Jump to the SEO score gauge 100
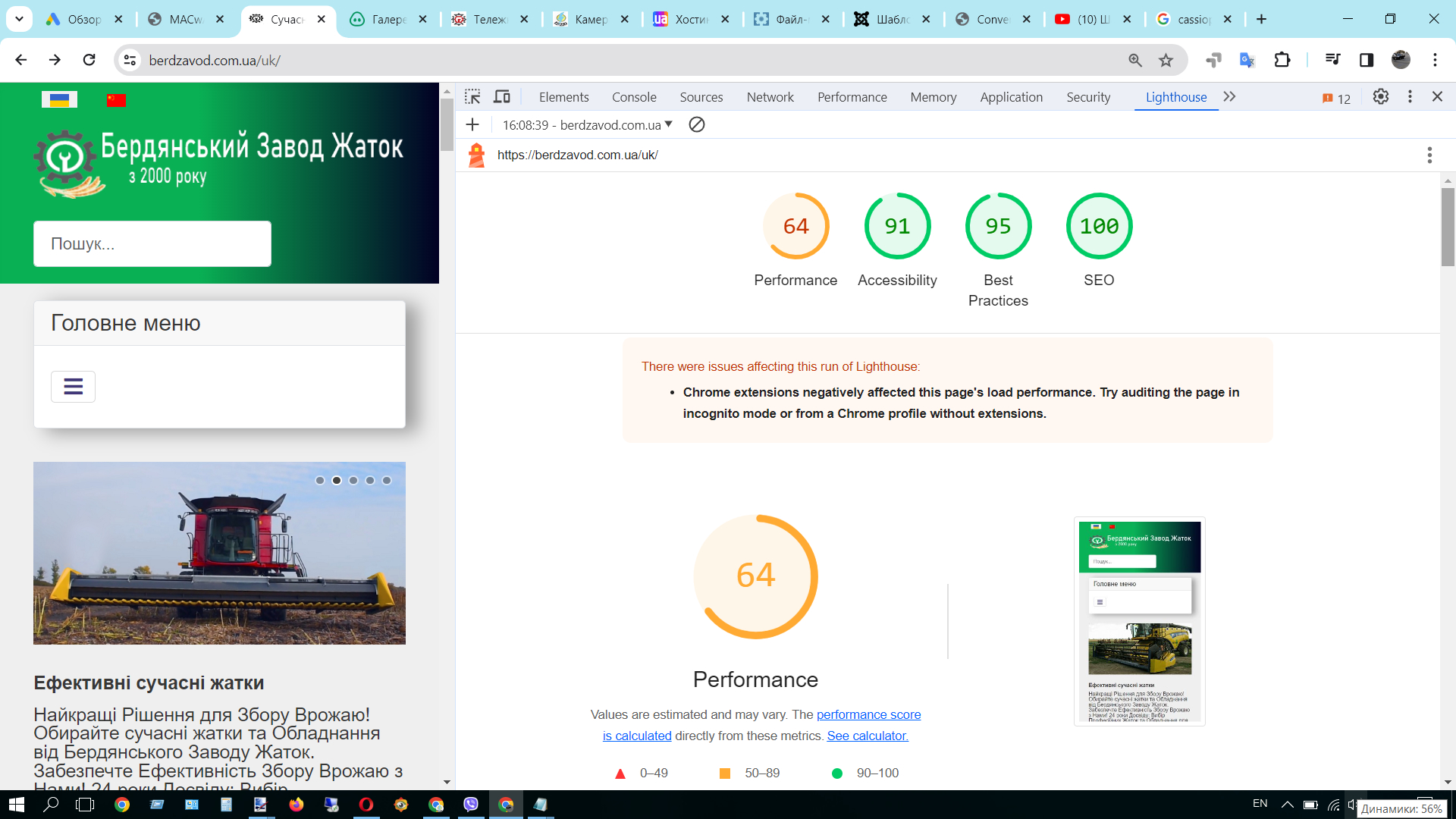The image size is (1456, 819). [x=1099, y=226]
